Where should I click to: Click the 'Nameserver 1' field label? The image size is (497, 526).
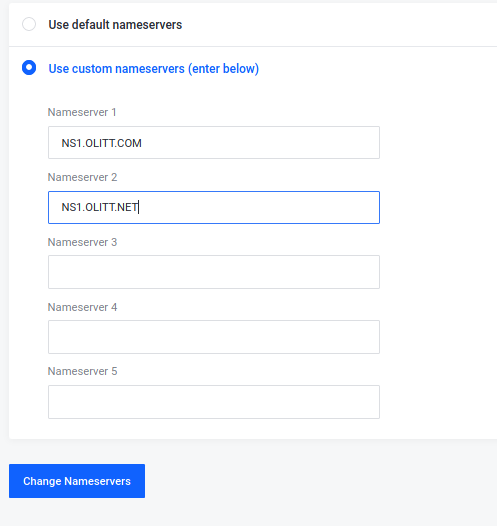[x=82, y=112]
